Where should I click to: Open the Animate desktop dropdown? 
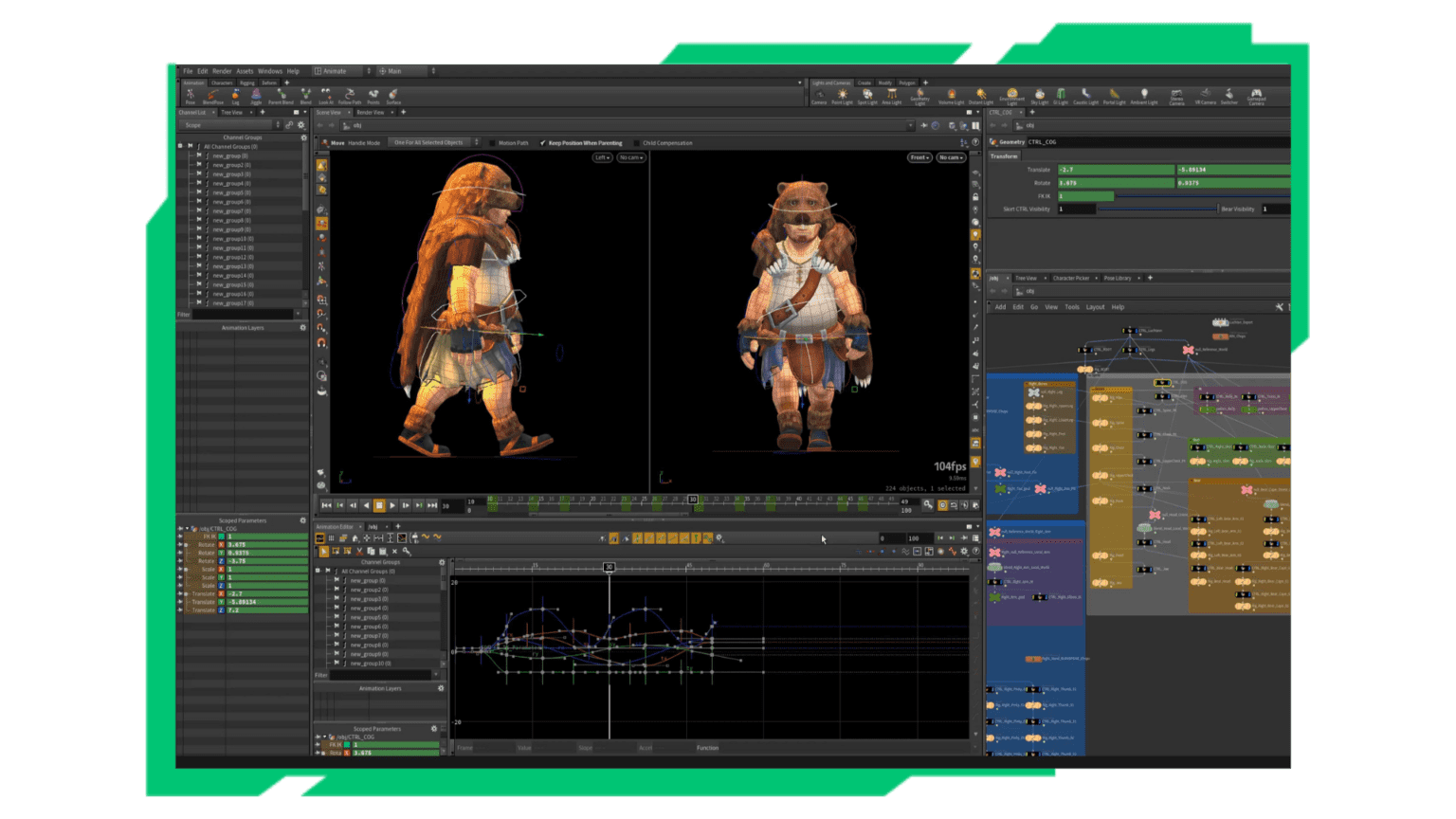pyautogui.click(x=338, y=70)
